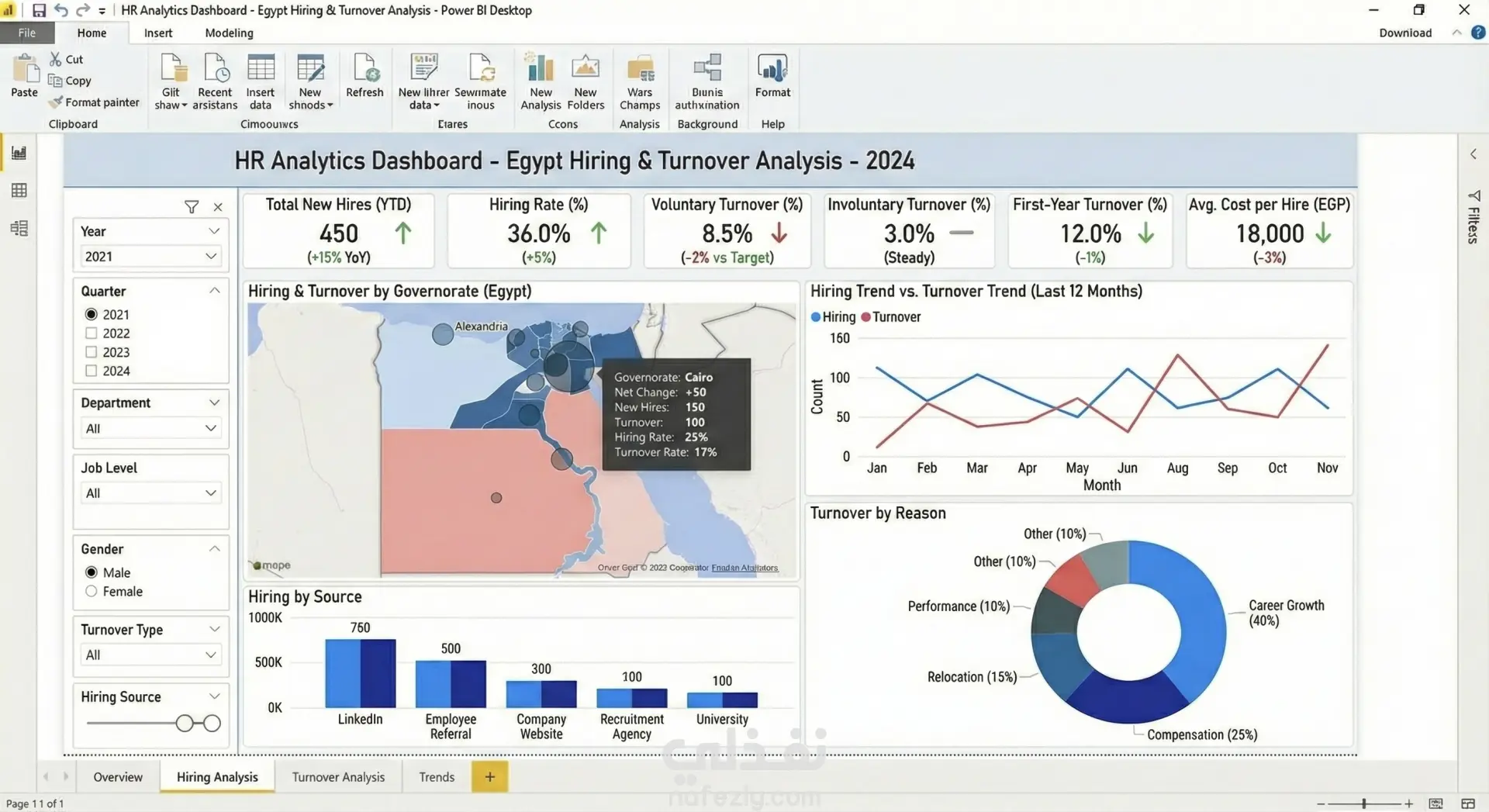The width and height of the screenshot is (1489, 812).
Task: Check the 2024 checkbox
Action: point(91,371)
